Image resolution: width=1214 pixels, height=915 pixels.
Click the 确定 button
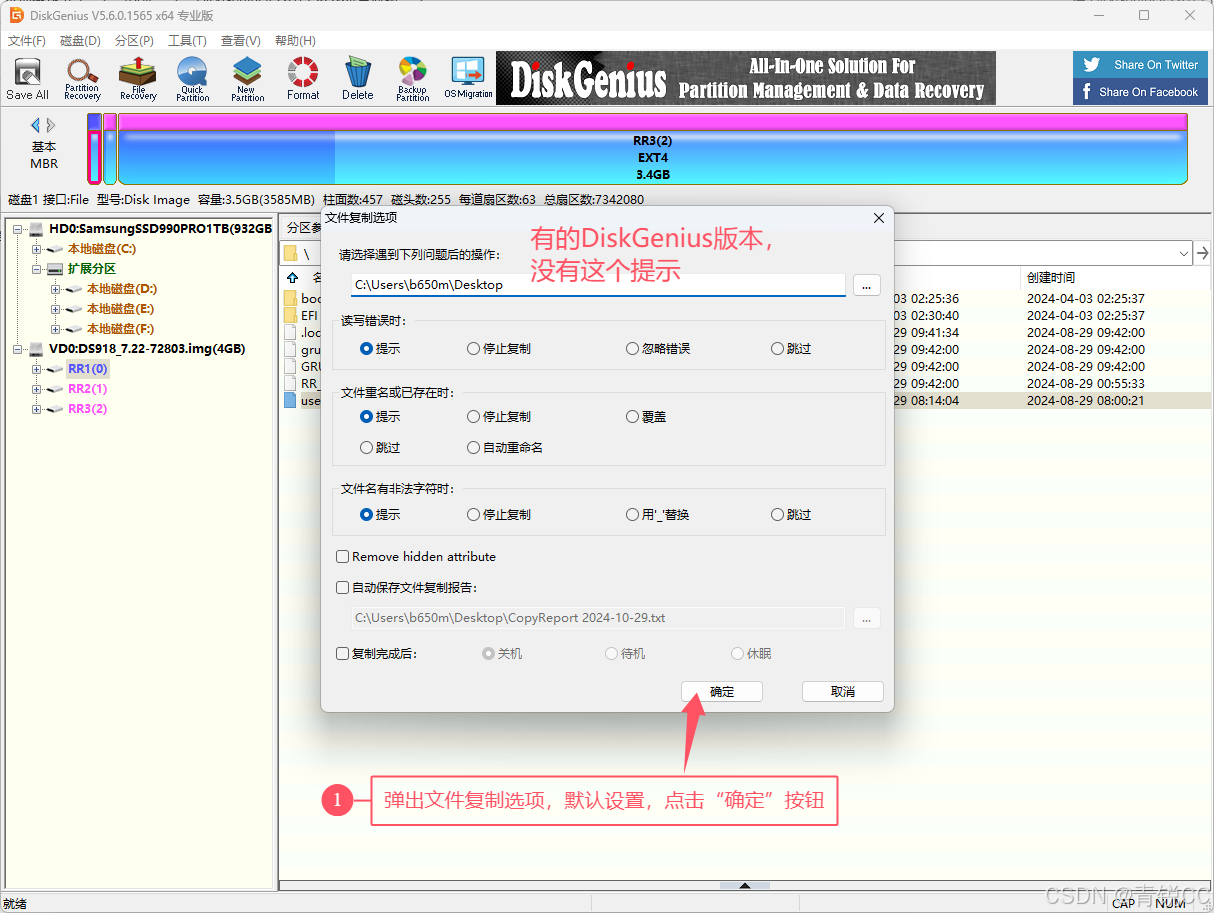pos(722,692)
